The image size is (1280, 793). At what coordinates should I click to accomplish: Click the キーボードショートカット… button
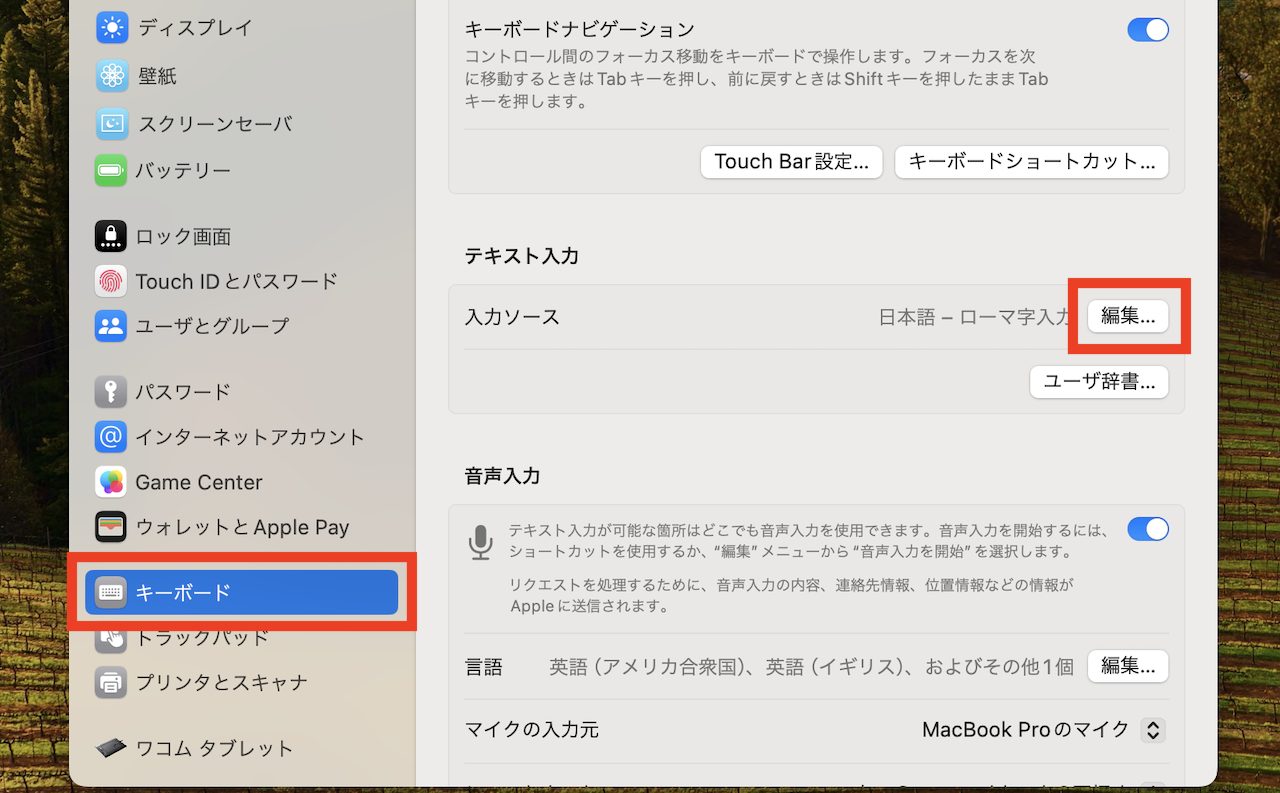[1032, 162]
